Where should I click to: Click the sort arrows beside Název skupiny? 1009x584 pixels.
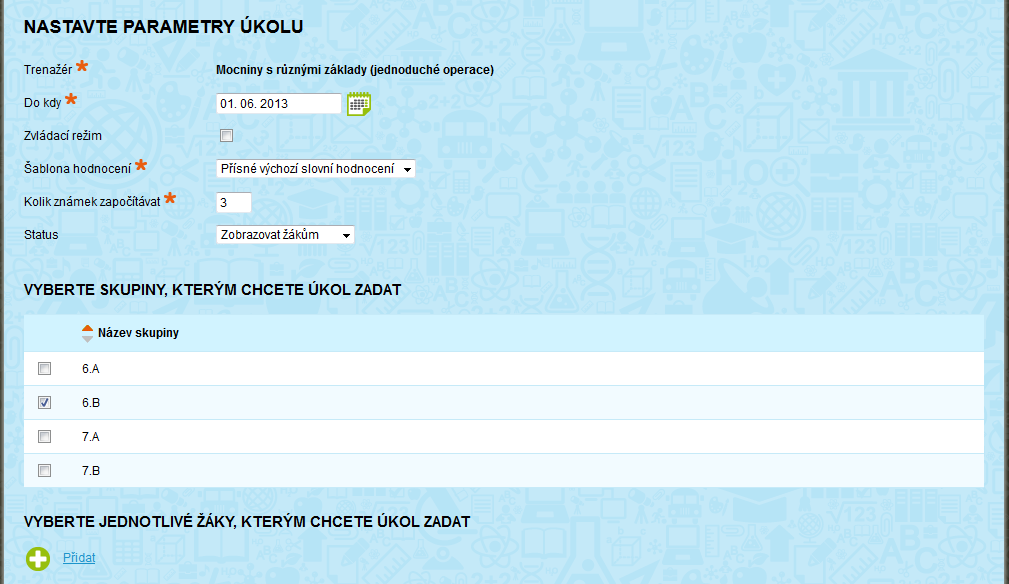click(87, 333)
